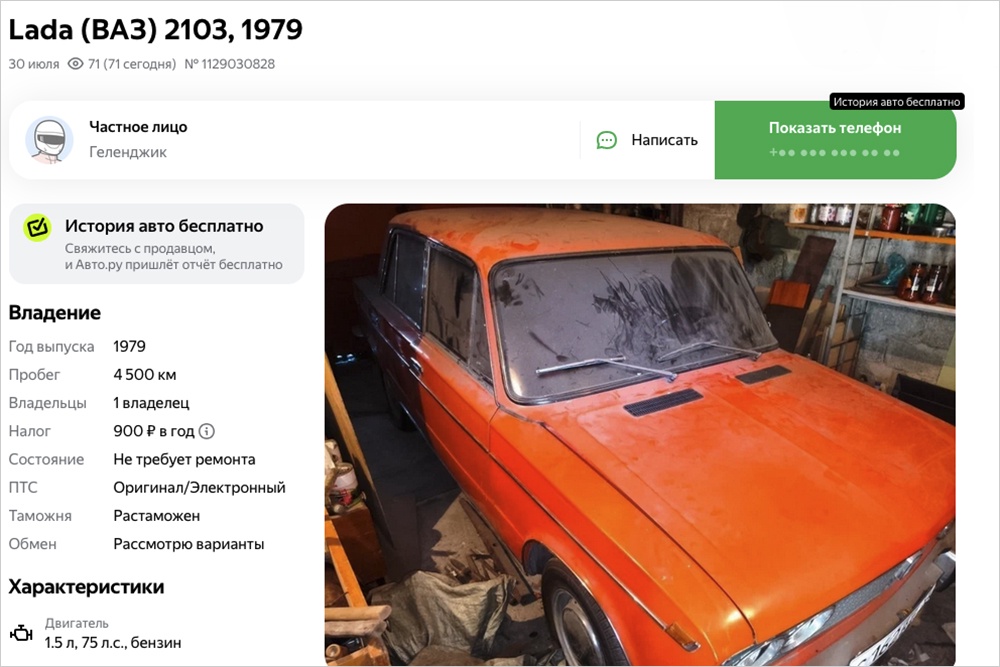Viewport: 1000px width, 667px height.
Task: Click the Частное лицо seller name
Action: [x=138, y=127]
